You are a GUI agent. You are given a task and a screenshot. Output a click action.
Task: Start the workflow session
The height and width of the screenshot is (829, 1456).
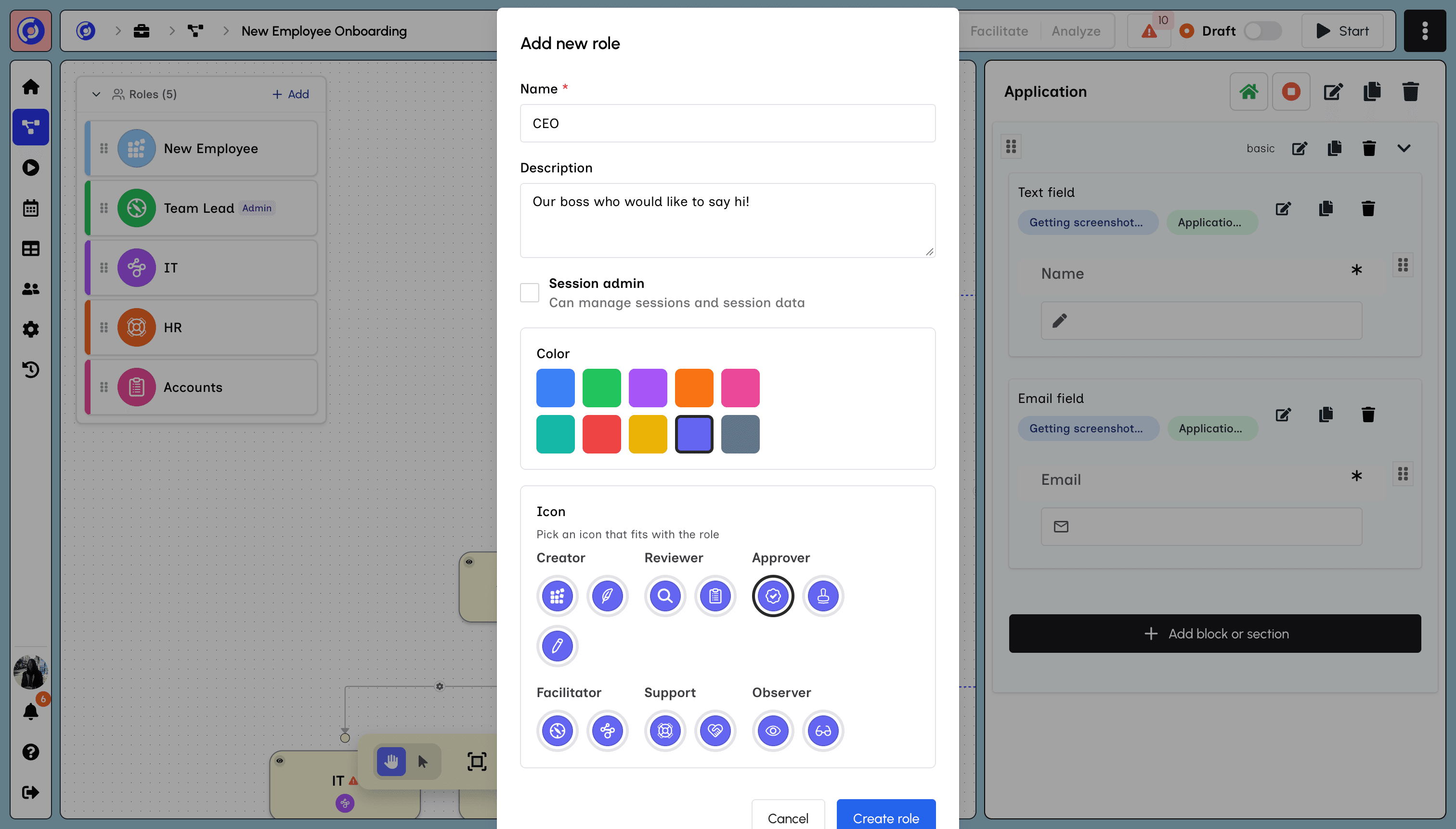[x=1343, y=31]
